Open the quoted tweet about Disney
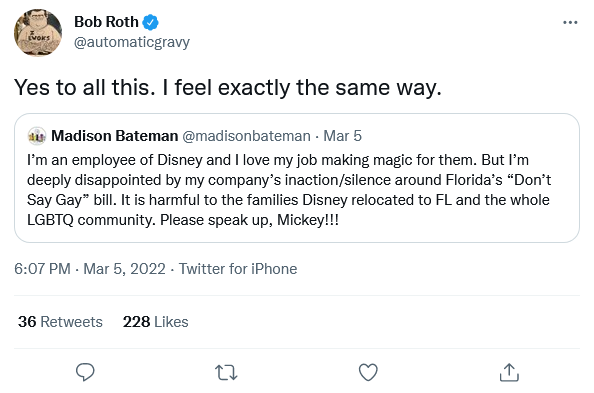 pyautogui.click(x=297, y=178)
